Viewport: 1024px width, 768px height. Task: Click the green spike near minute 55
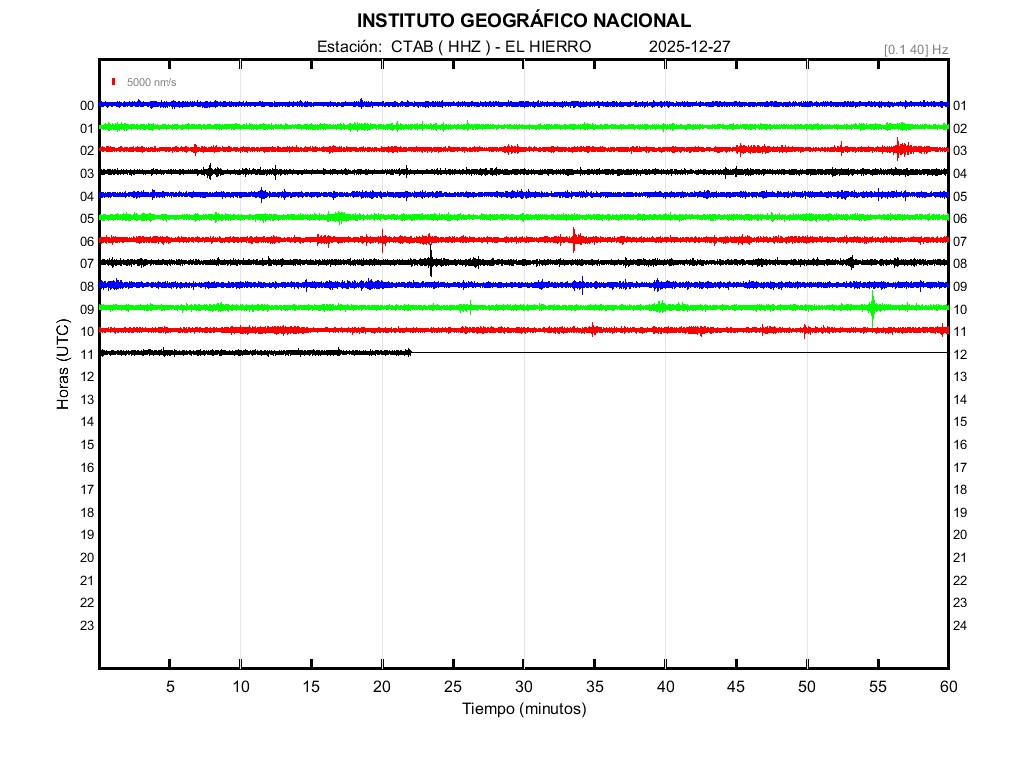click(x=873, y=307)
